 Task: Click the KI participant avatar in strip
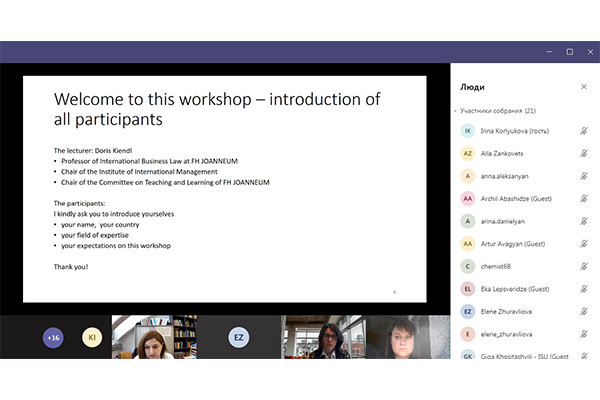(x=92, y=338)
